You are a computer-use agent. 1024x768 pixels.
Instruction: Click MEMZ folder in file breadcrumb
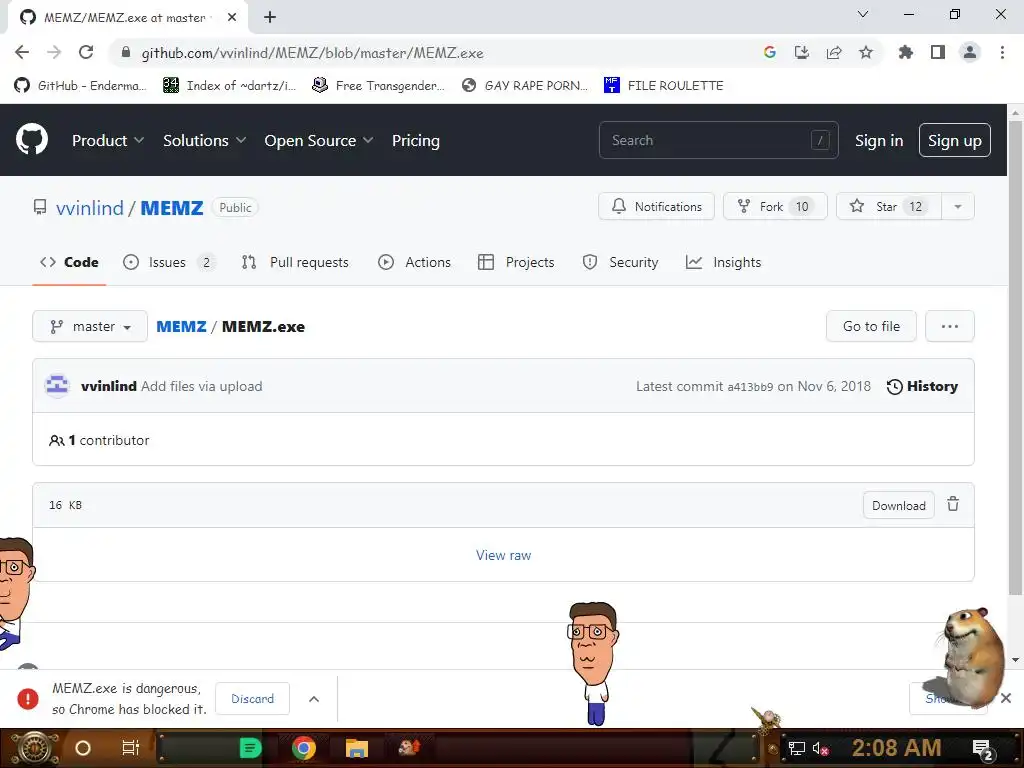click(181, 326)
